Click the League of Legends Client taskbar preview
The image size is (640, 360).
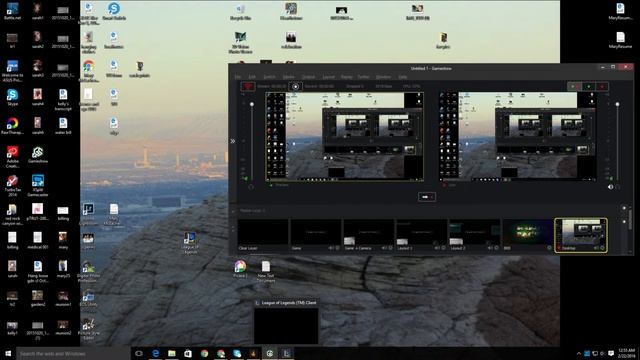pos(286,322)
